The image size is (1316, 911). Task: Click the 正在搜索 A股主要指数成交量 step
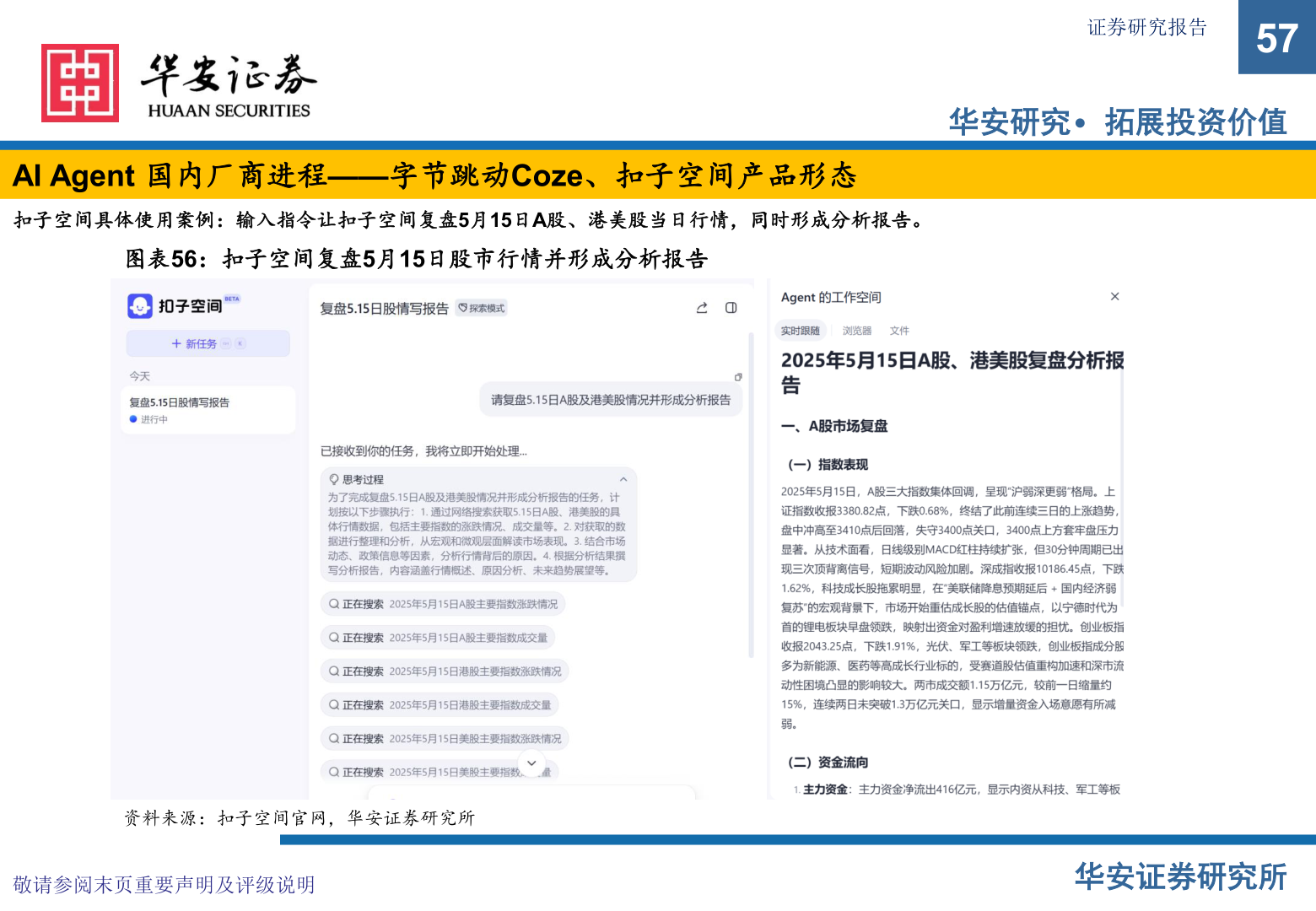[x=438, y=638]
